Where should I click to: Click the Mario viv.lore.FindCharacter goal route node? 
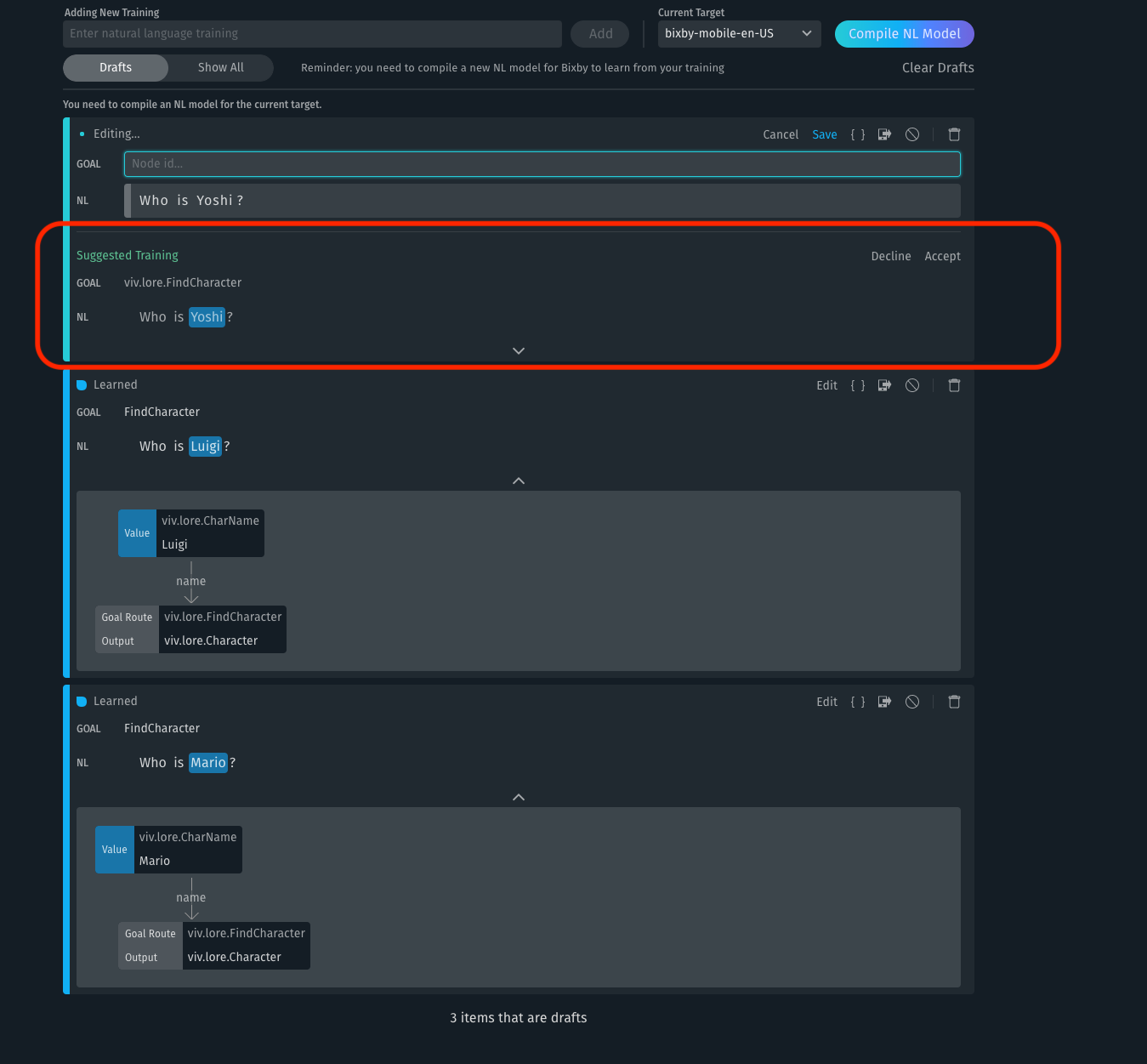[x=214, y=946]
